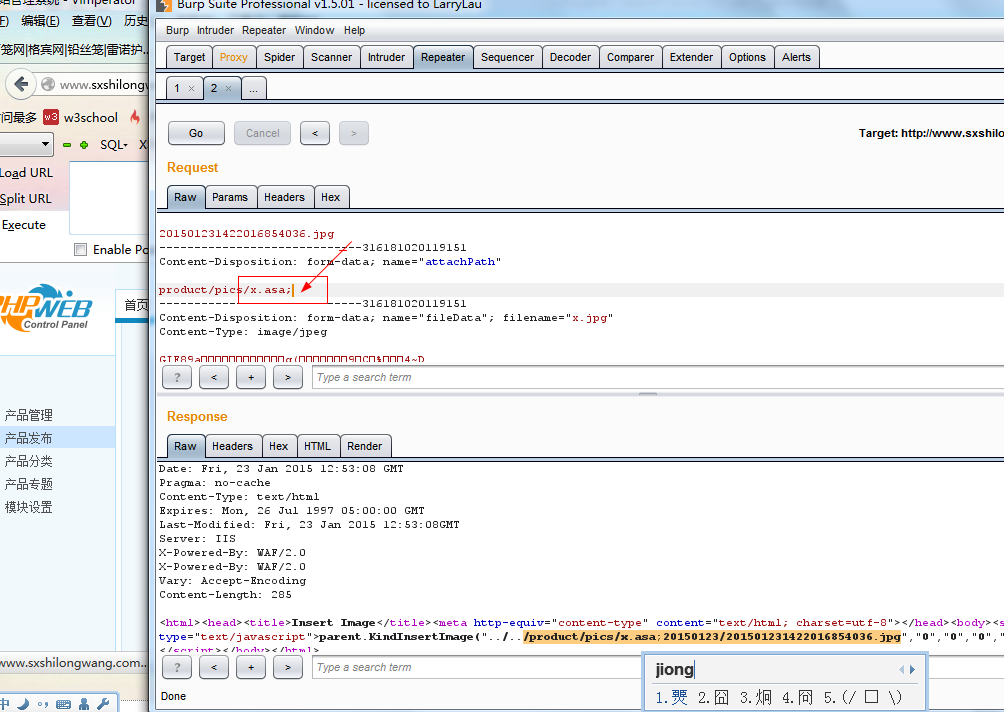Click the Cancel button
Screen dimensions: 1004x712
[x=263, y=133]
